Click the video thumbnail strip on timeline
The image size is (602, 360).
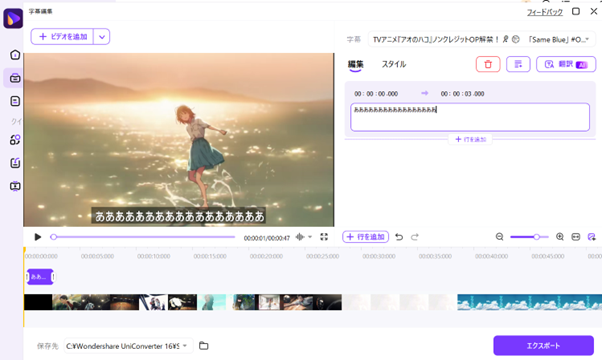pyautogui.click(x=313, y=302)
